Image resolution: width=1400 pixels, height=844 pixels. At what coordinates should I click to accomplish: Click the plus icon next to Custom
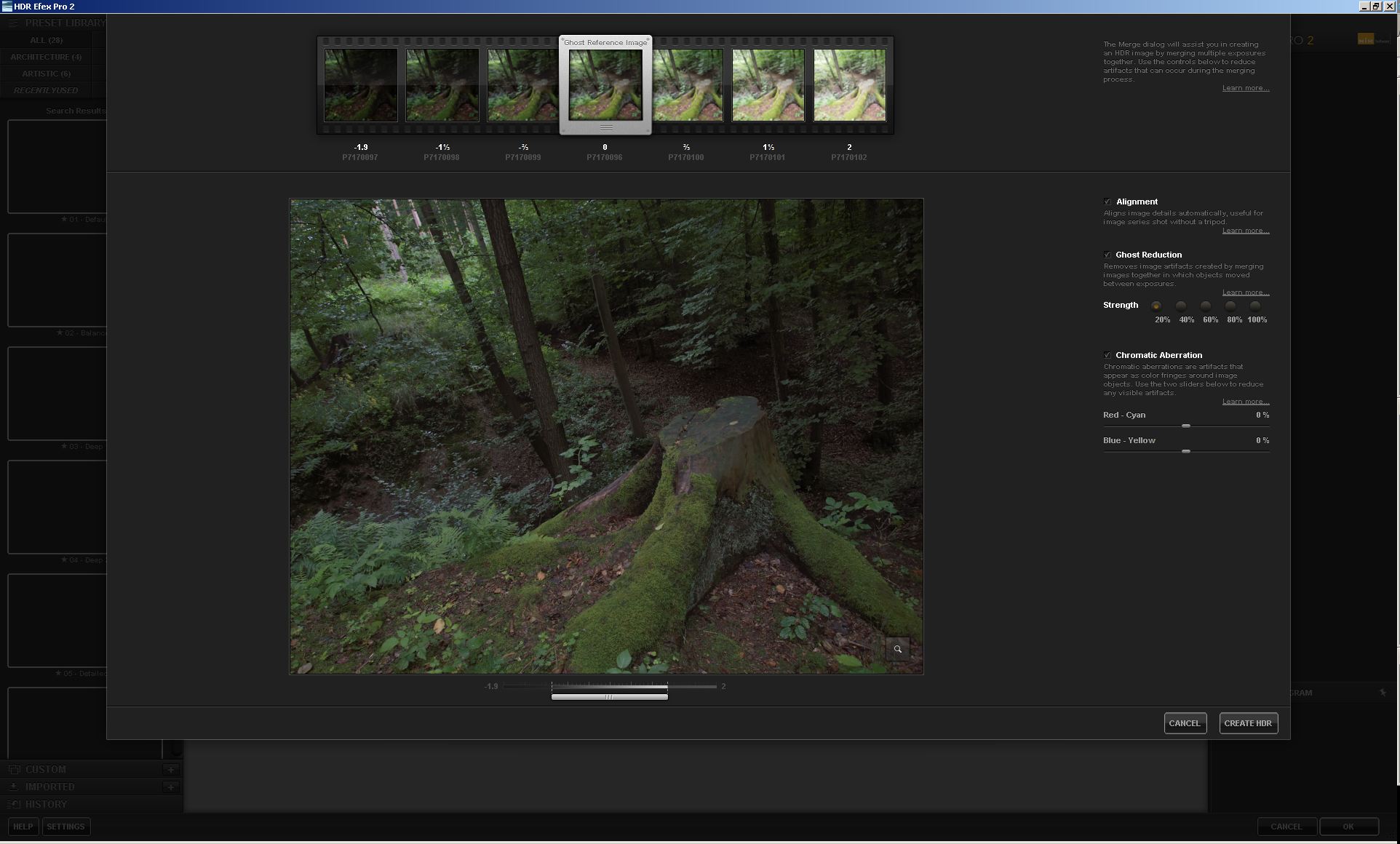point(171,770)
